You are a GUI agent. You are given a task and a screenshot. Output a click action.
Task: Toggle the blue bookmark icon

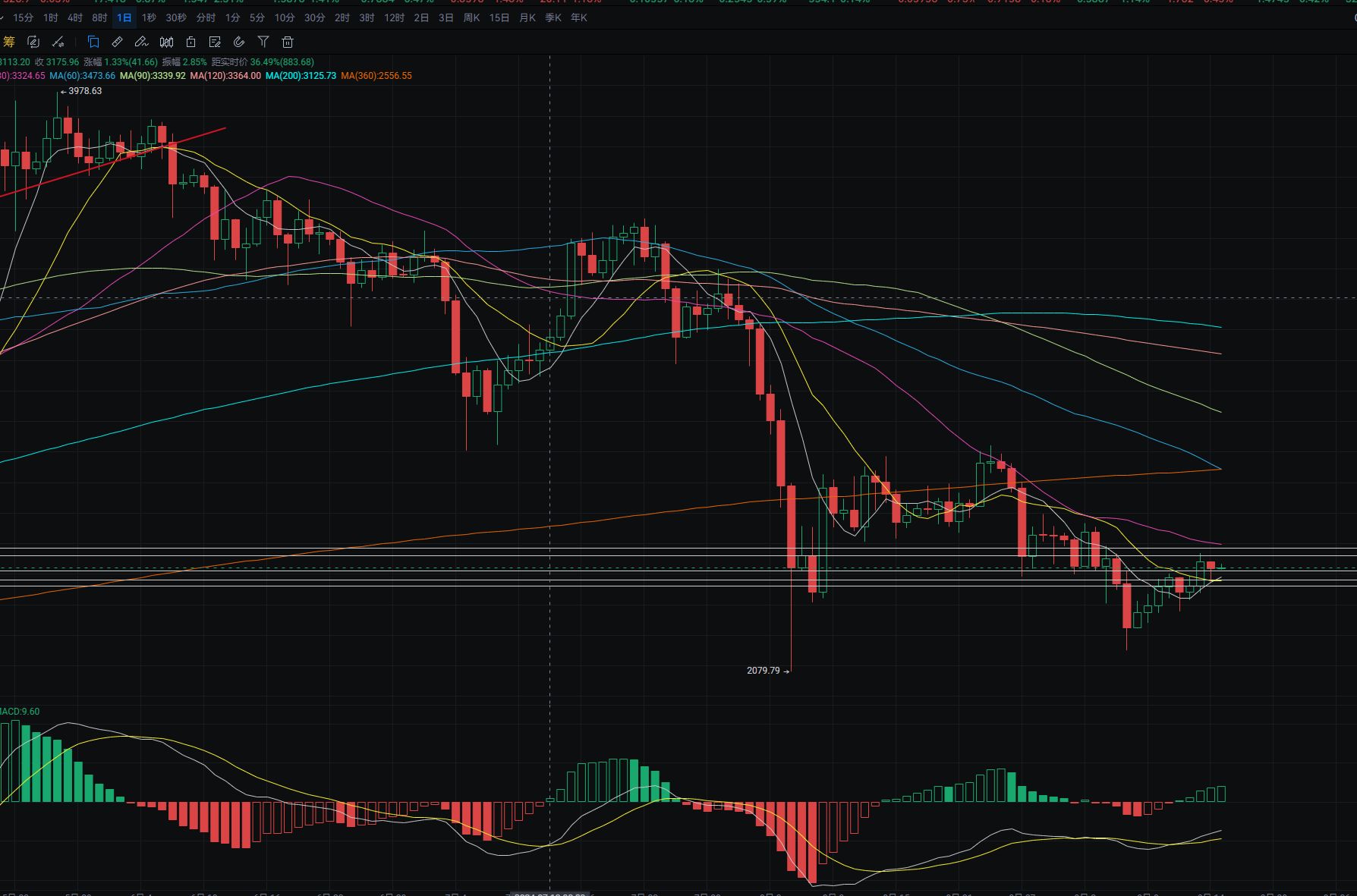tap(93, 42)
